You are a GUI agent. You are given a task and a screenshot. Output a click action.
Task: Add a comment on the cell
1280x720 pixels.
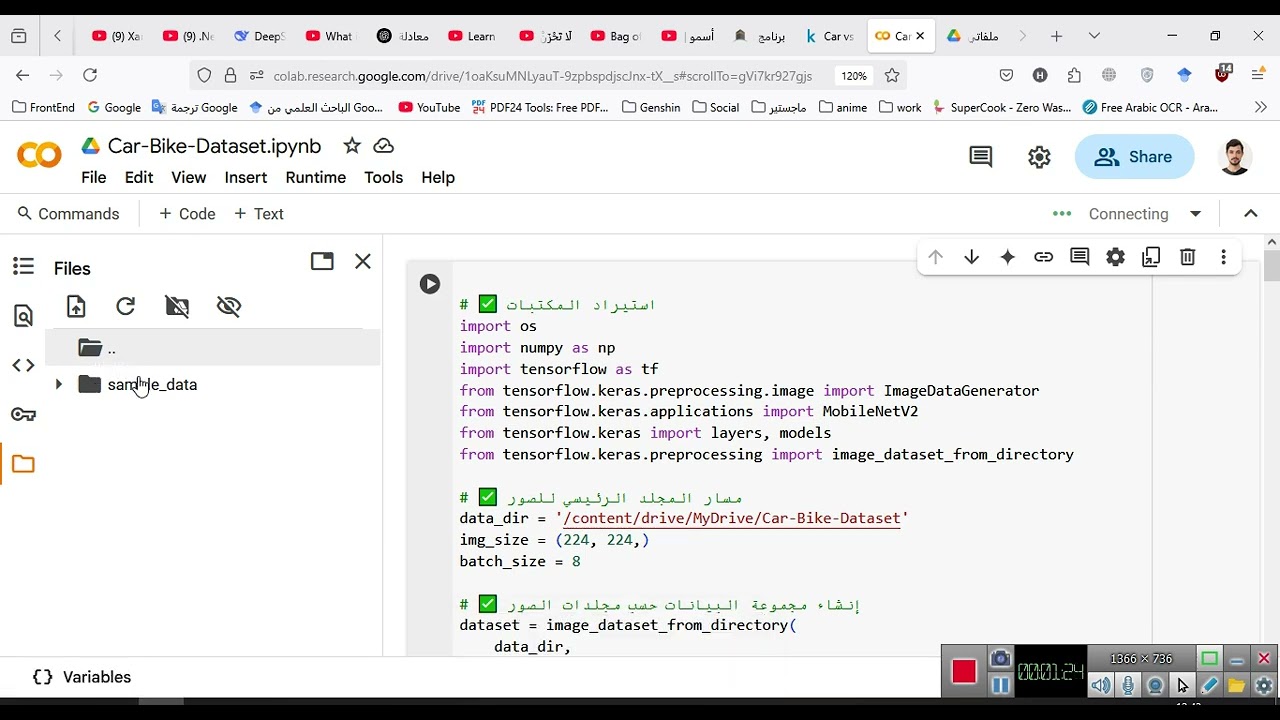click(x=1079, y=257)
